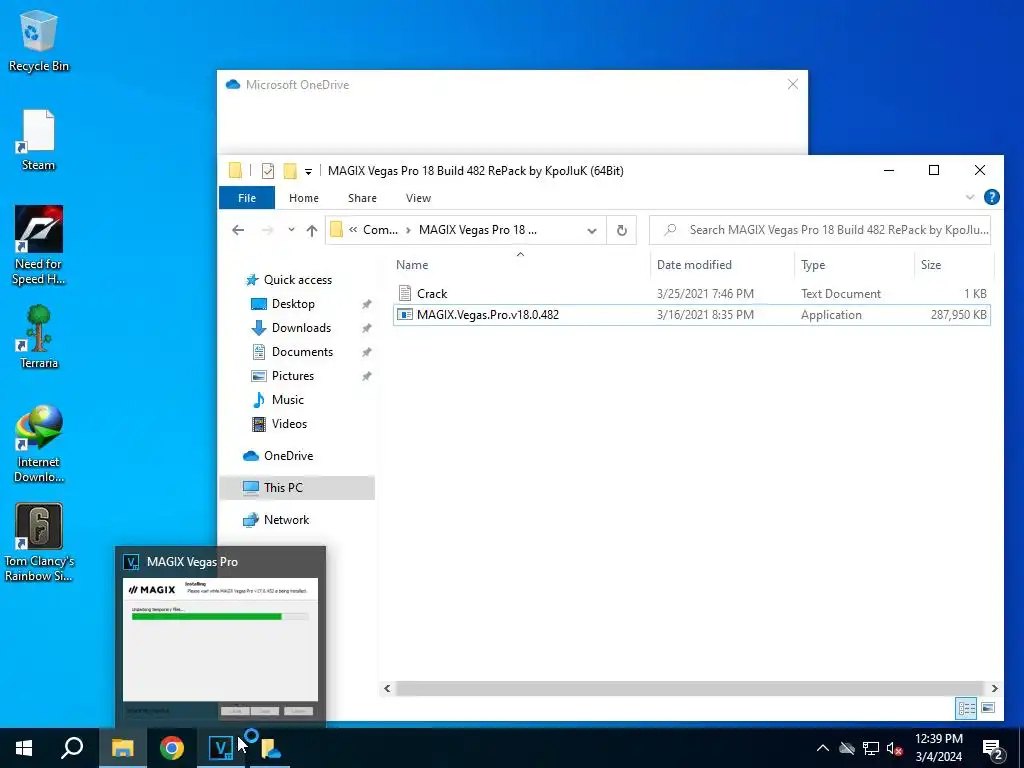The image size is (1024, 768).
Task: Select This PC in navigation pane
Action: pyautogui.click(x=297, y=488)
